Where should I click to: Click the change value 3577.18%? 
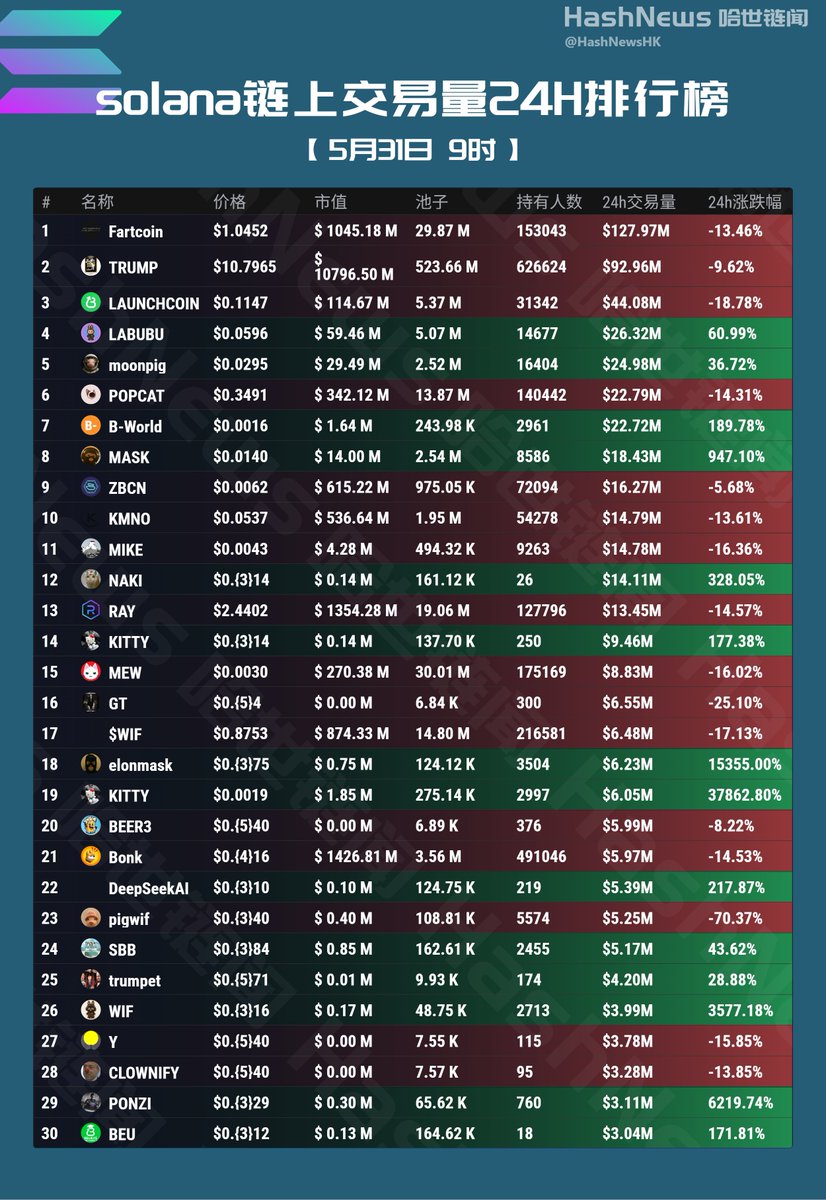740,1010
